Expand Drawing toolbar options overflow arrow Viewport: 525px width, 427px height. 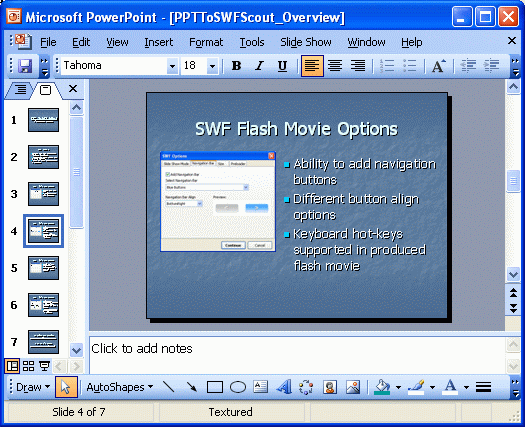click(515, 388)
